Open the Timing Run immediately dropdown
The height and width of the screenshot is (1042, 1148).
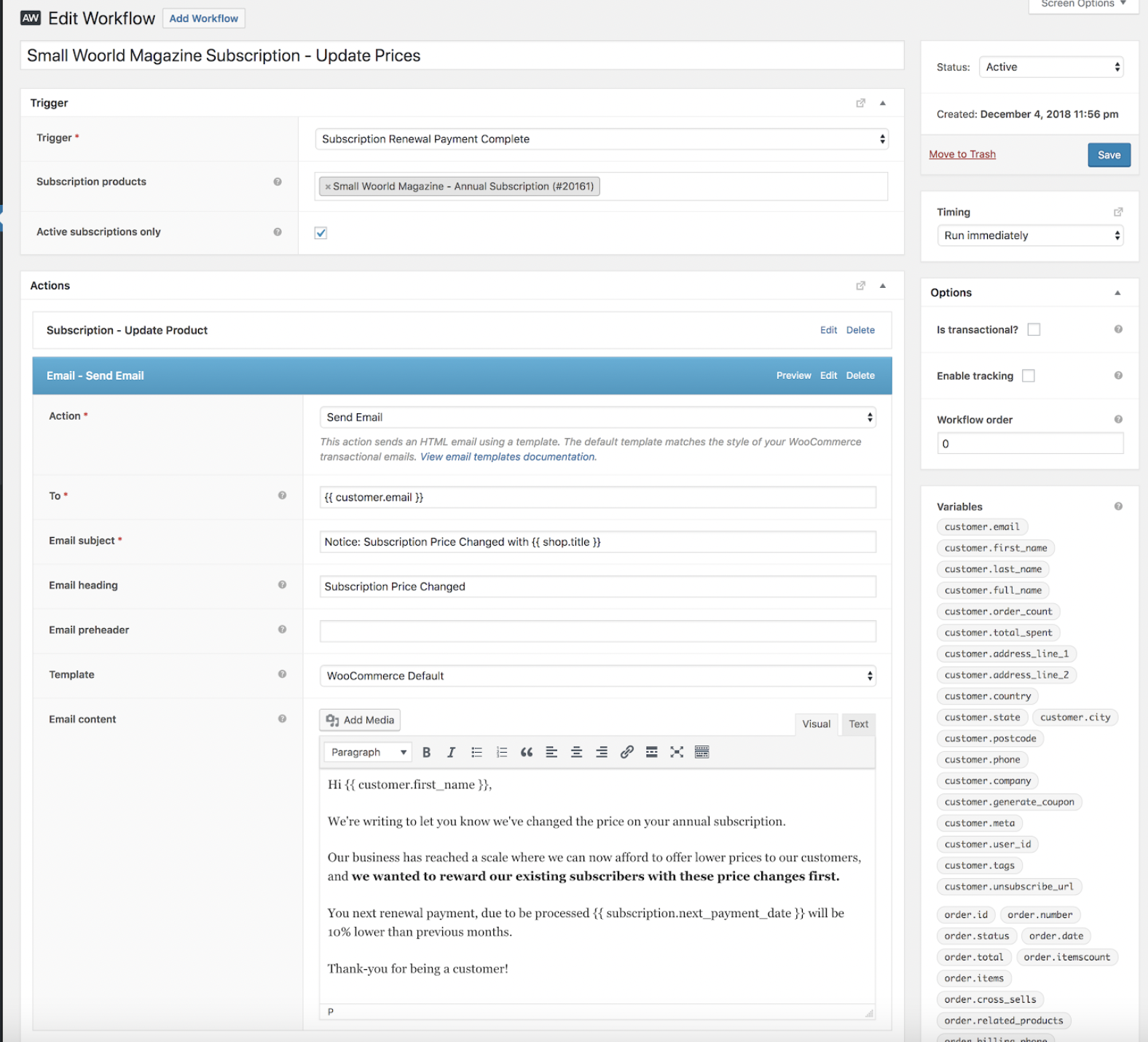click(1030, 235)
